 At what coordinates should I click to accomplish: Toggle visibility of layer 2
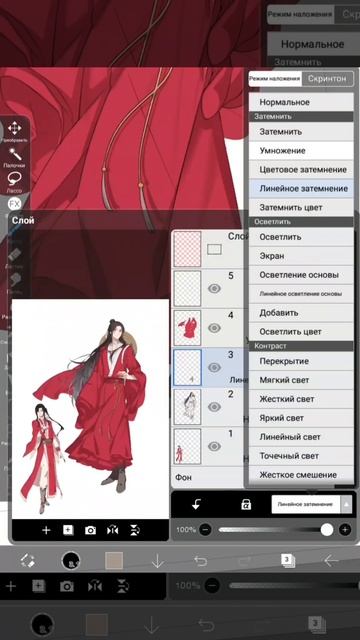[x=214, y=407]
